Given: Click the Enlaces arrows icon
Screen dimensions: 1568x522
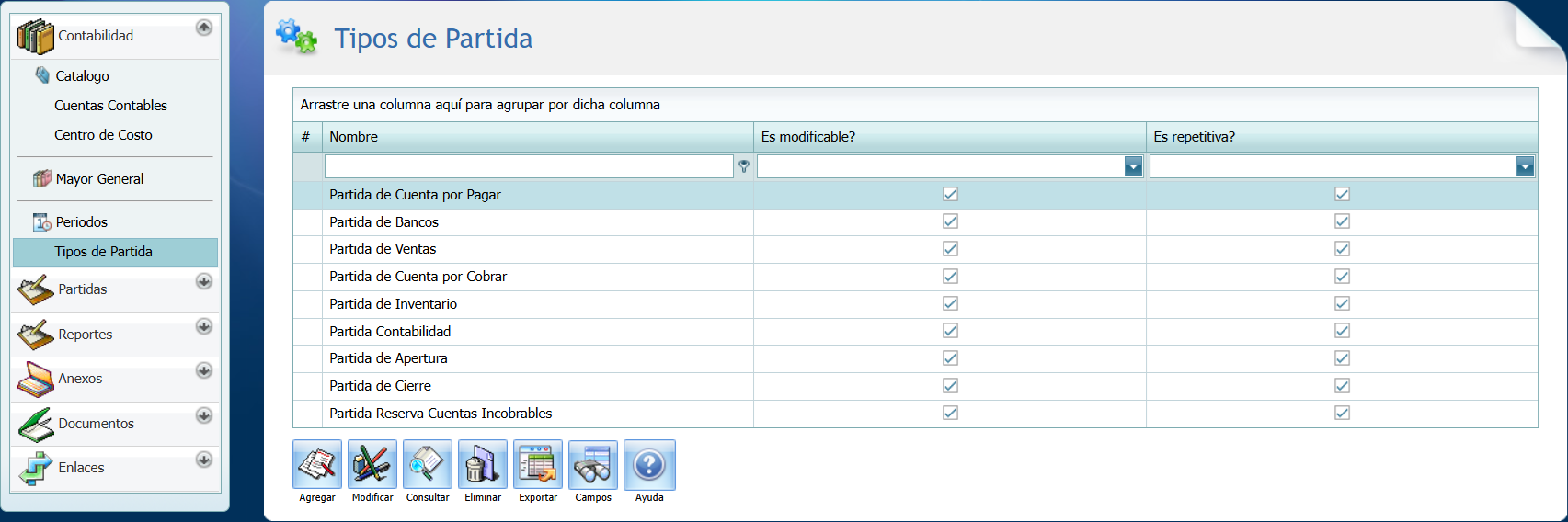Looking at the screenshot, I should pos(35,468).
